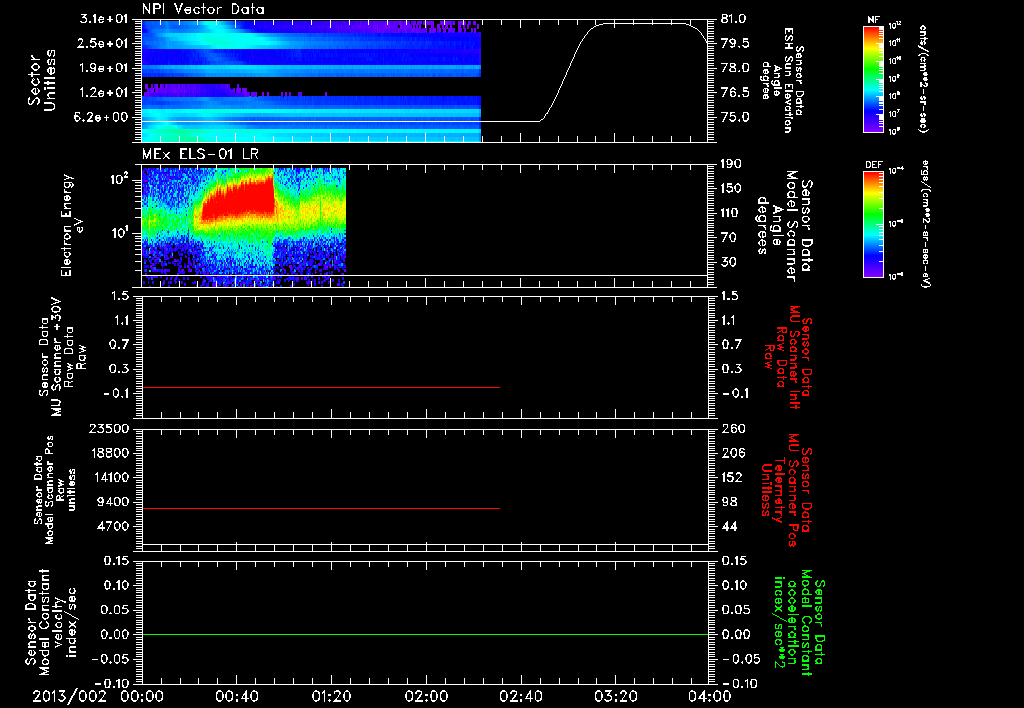This screenshot has height=708, width=1024.
Task: Click the '44' telemetry tick value
Action: tap(729, 526)
